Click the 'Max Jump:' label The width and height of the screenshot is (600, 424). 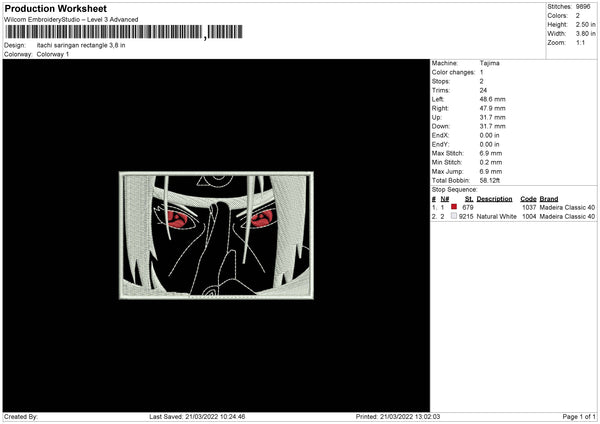point(447,171)
